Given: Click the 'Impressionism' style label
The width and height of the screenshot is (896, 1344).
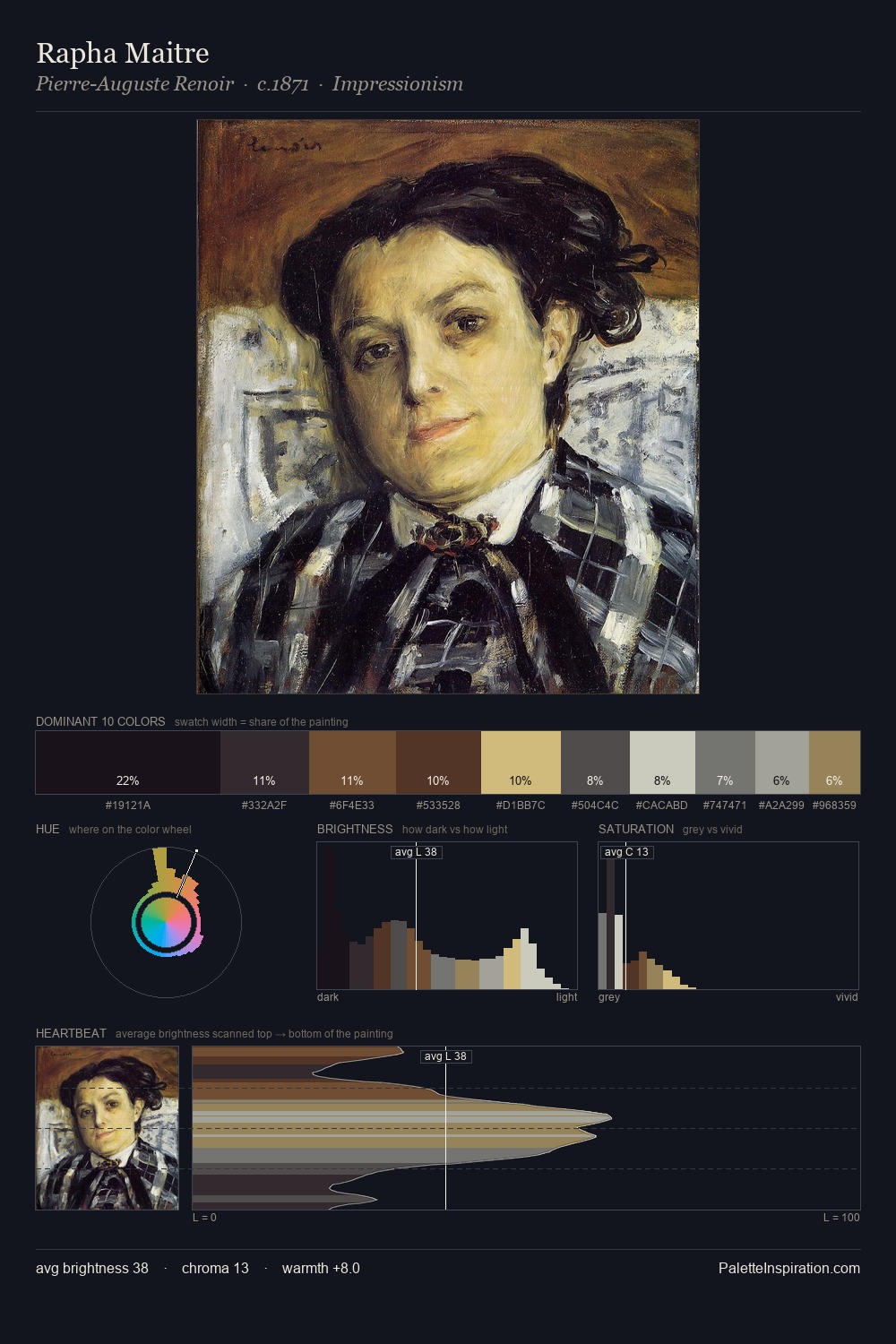Looking at the screenshot, I should (398, 84).
